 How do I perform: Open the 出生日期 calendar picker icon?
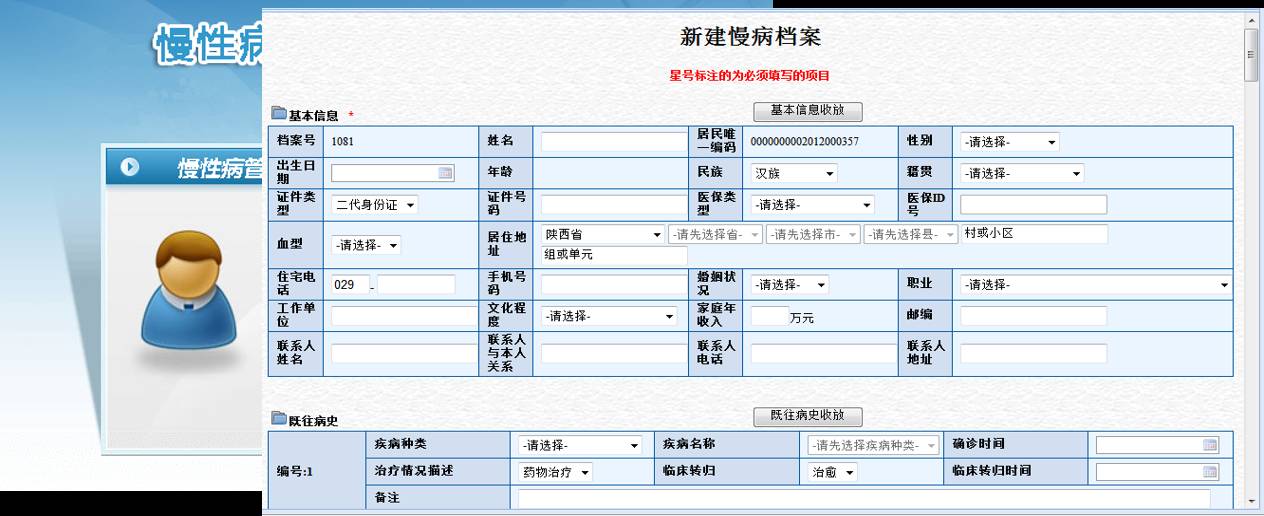coord(445,173)
